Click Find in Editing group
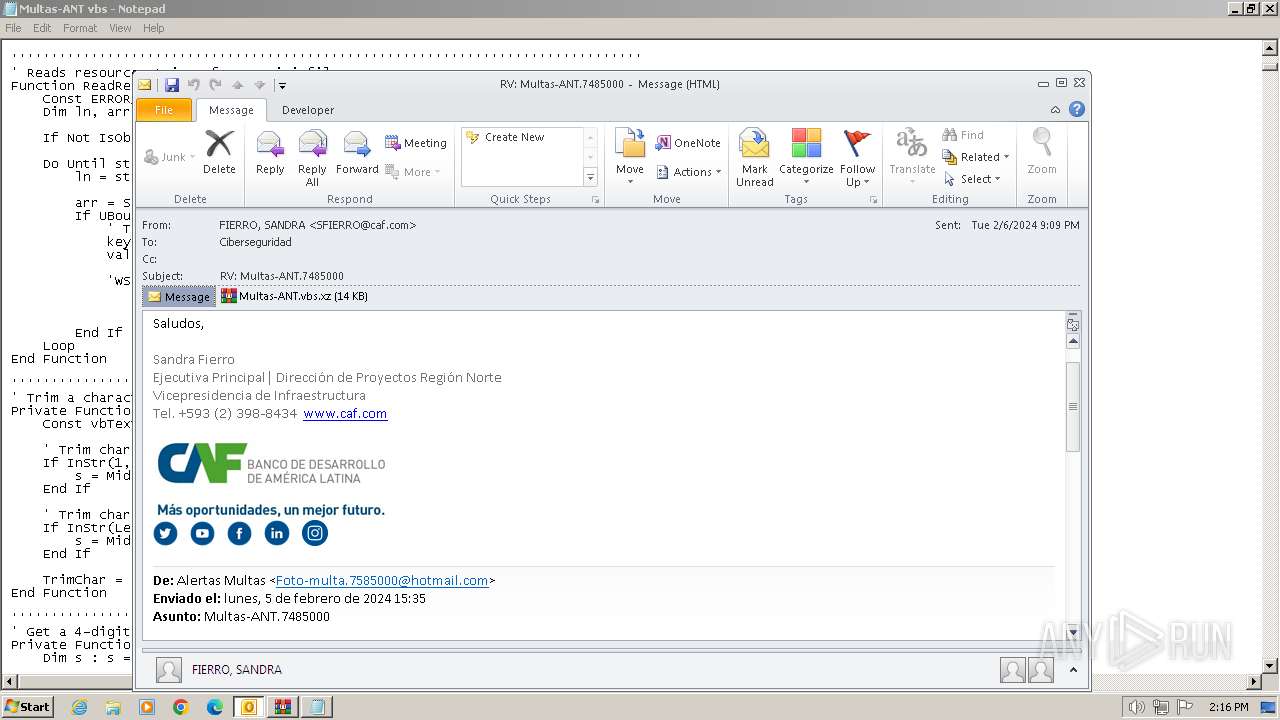This screenshot has height=720, width=1280. pos(963,135)
